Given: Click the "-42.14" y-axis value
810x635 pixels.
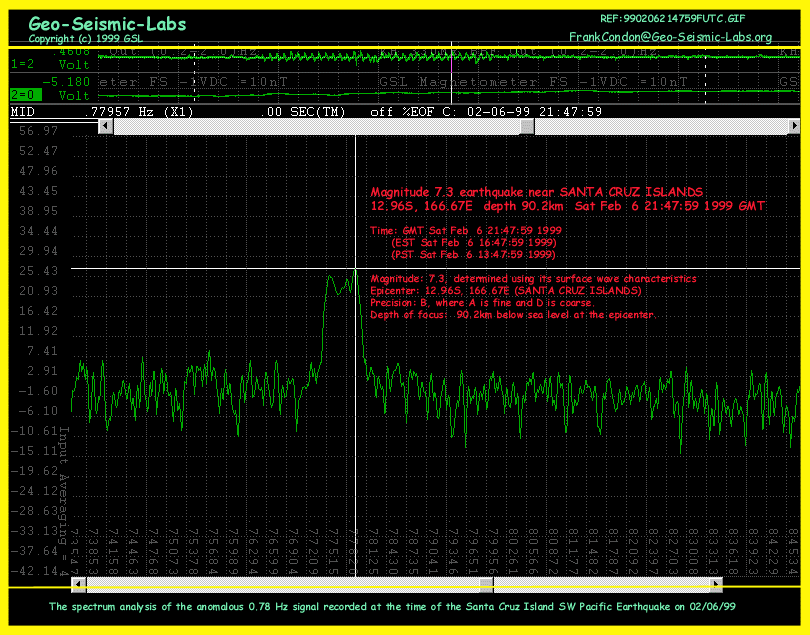Looking at the screenshot, I should click(35, 571).
